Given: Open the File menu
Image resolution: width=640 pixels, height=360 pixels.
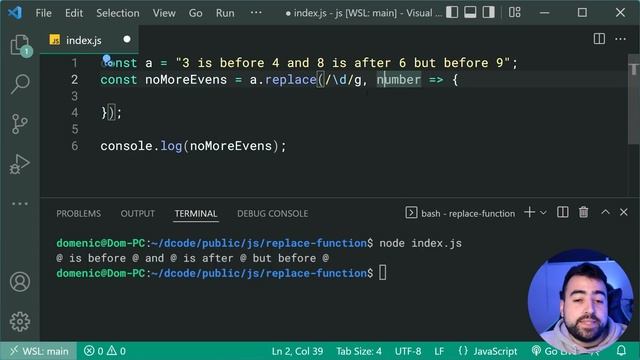Looking at the screenshot, I should click(x=43, y=13).
